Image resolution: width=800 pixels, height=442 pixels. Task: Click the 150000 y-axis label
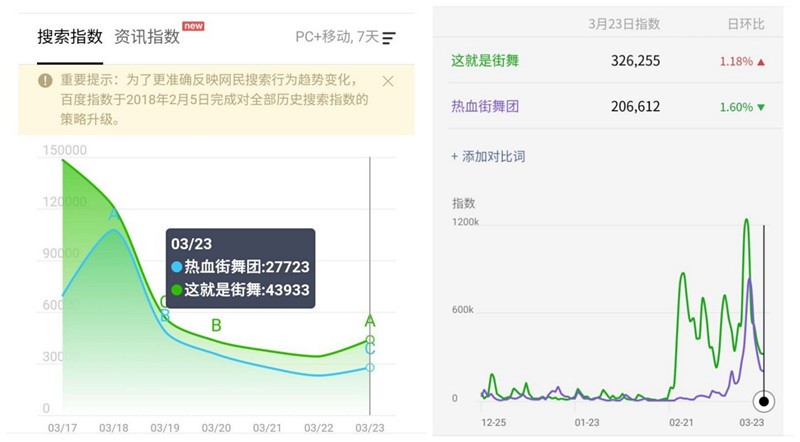click(65, 150)
